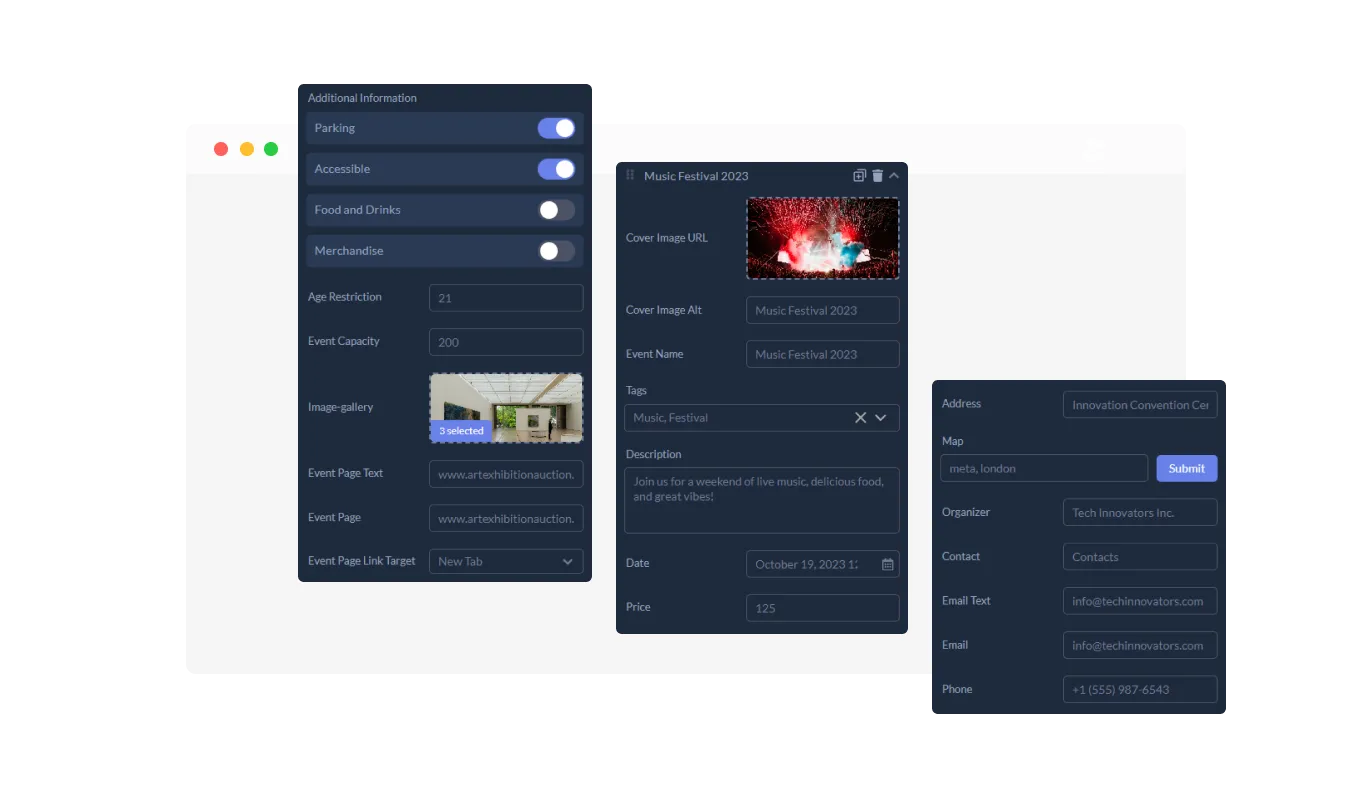The width and height of the screenshot is (1370, 800).
Task: Edit the Event Page URL field
Action: point(506,518)
